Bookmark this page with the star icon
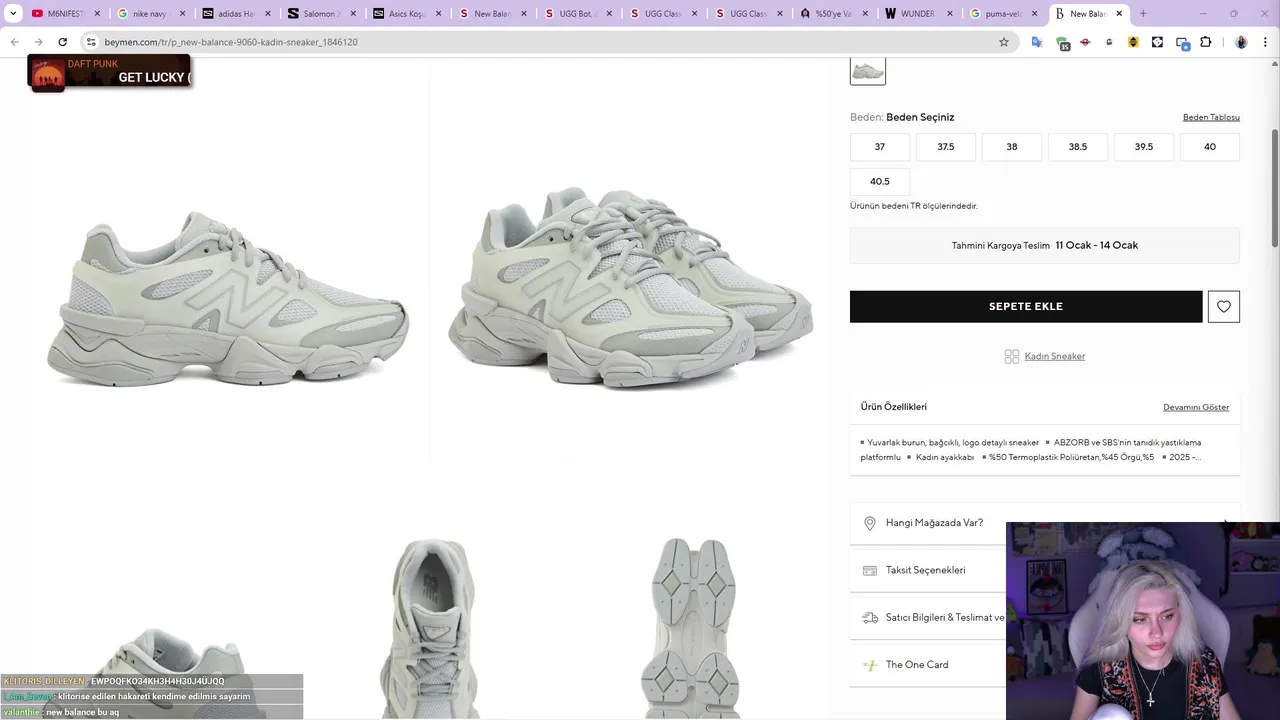Image resolution: width=1280 pixels, height=720 pixels. (x=1004, y=42)
